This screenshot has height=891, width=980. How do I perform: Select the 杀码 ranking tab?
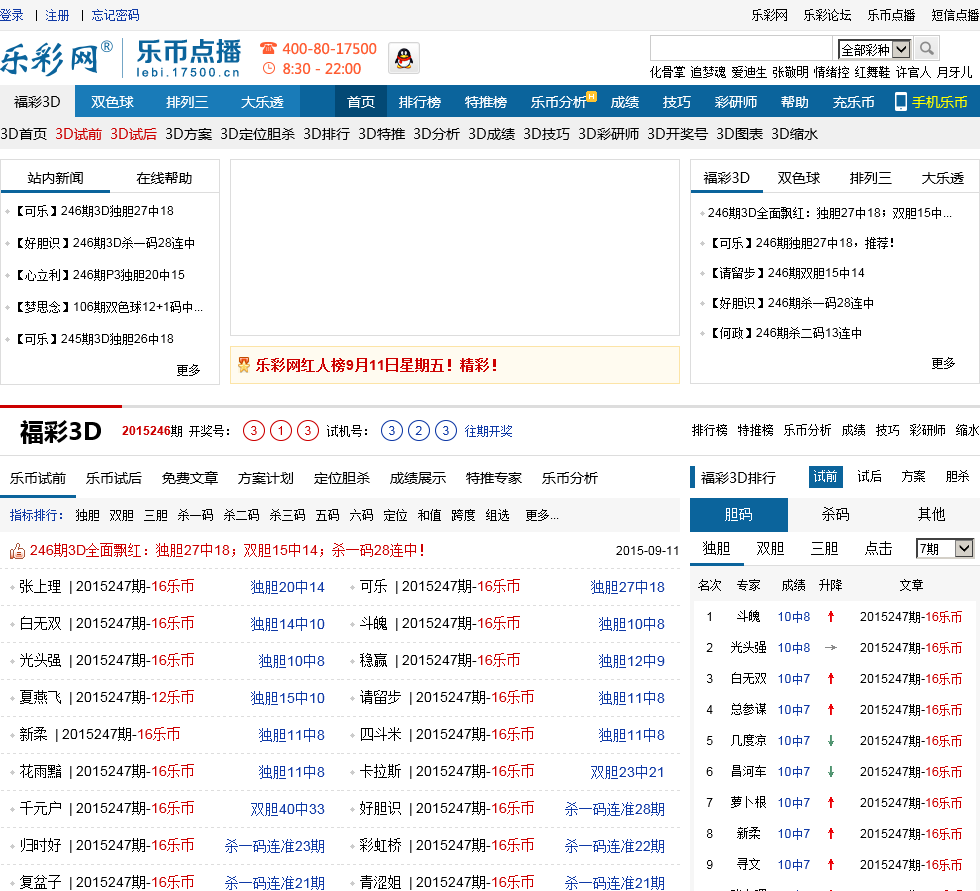click(x=835, y=514)
